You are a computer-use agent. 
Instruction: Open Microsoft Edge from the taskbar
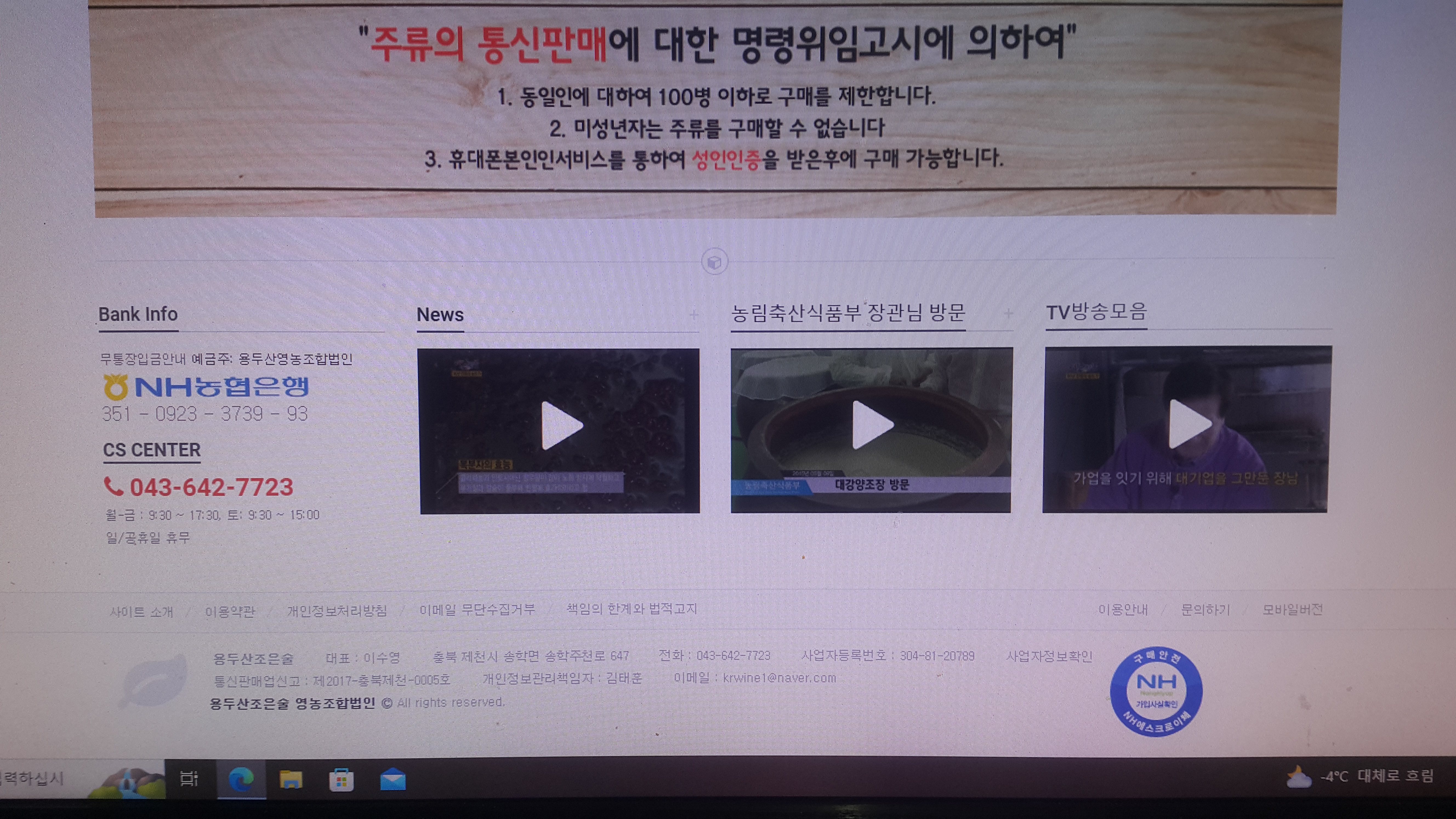[x=241, y=780]
